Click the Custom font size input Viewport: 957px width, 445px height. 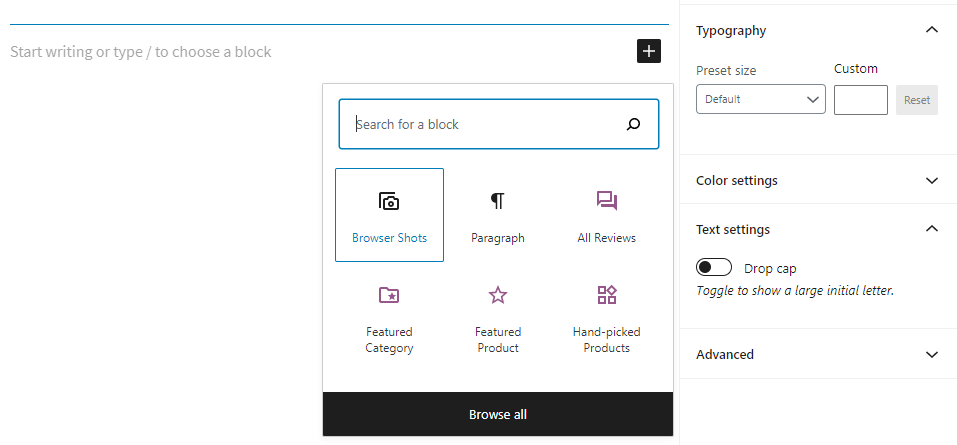pyautogui.click(x=860, y=100)
